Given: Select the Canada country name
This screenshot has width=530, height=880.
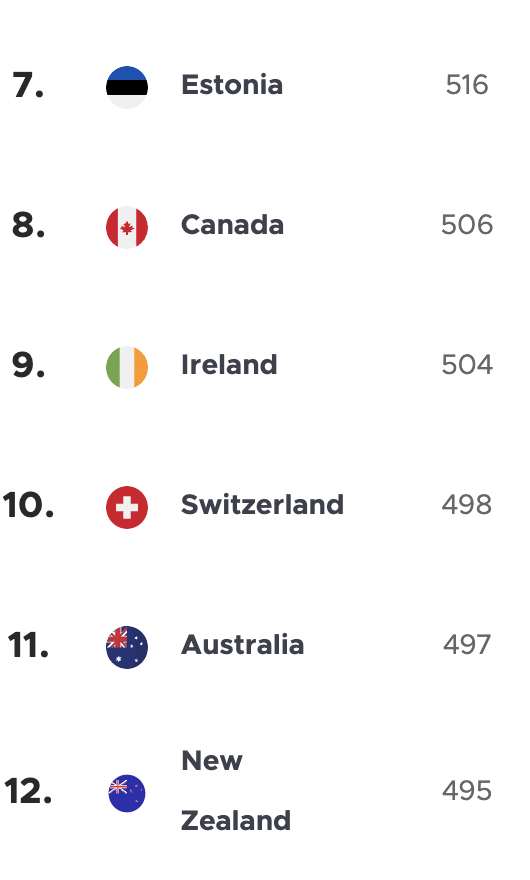Looking at the screenshot, I should point(232,225).
